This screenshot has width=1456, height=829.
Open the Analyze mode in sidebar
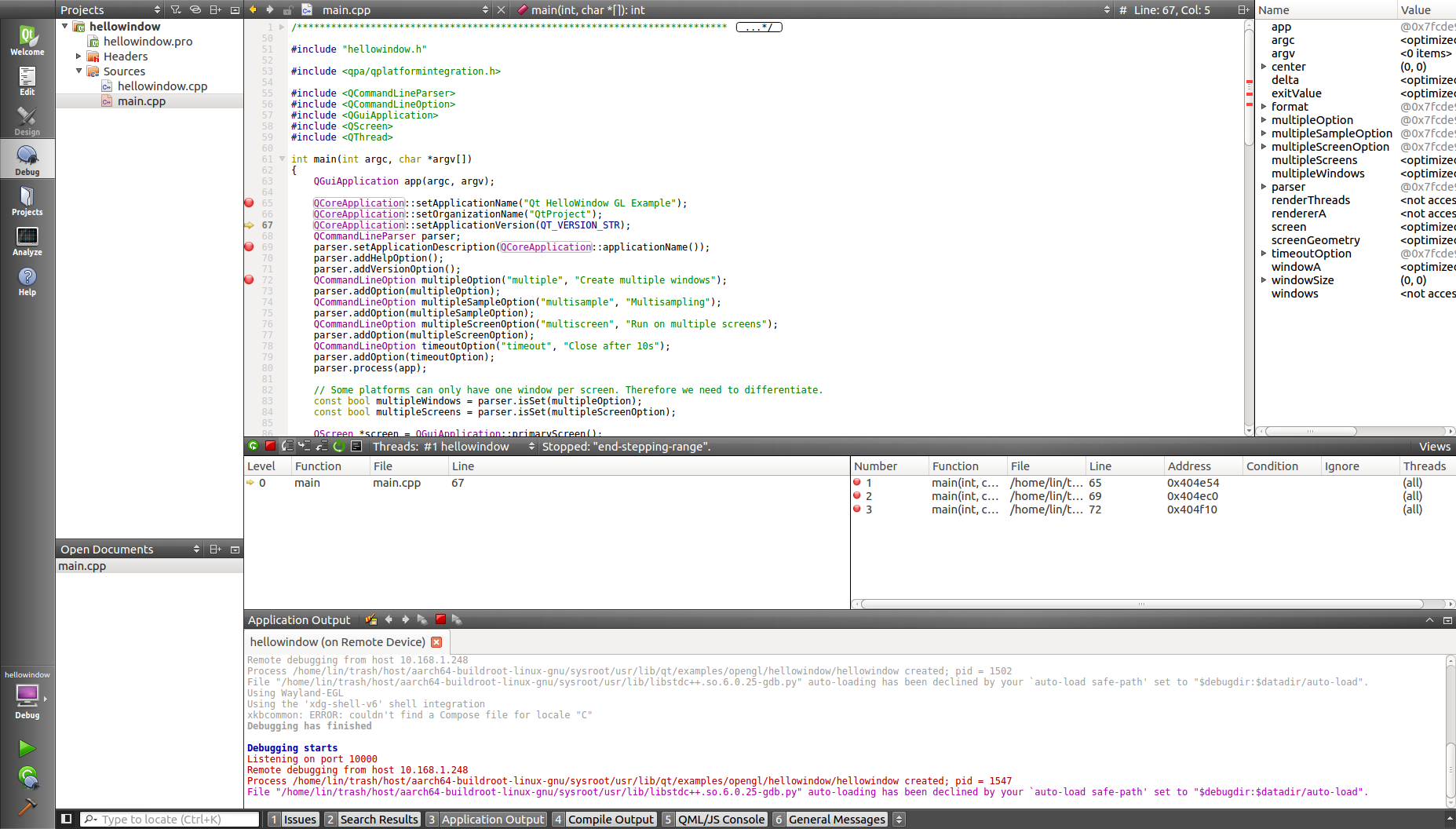point(27,242)
